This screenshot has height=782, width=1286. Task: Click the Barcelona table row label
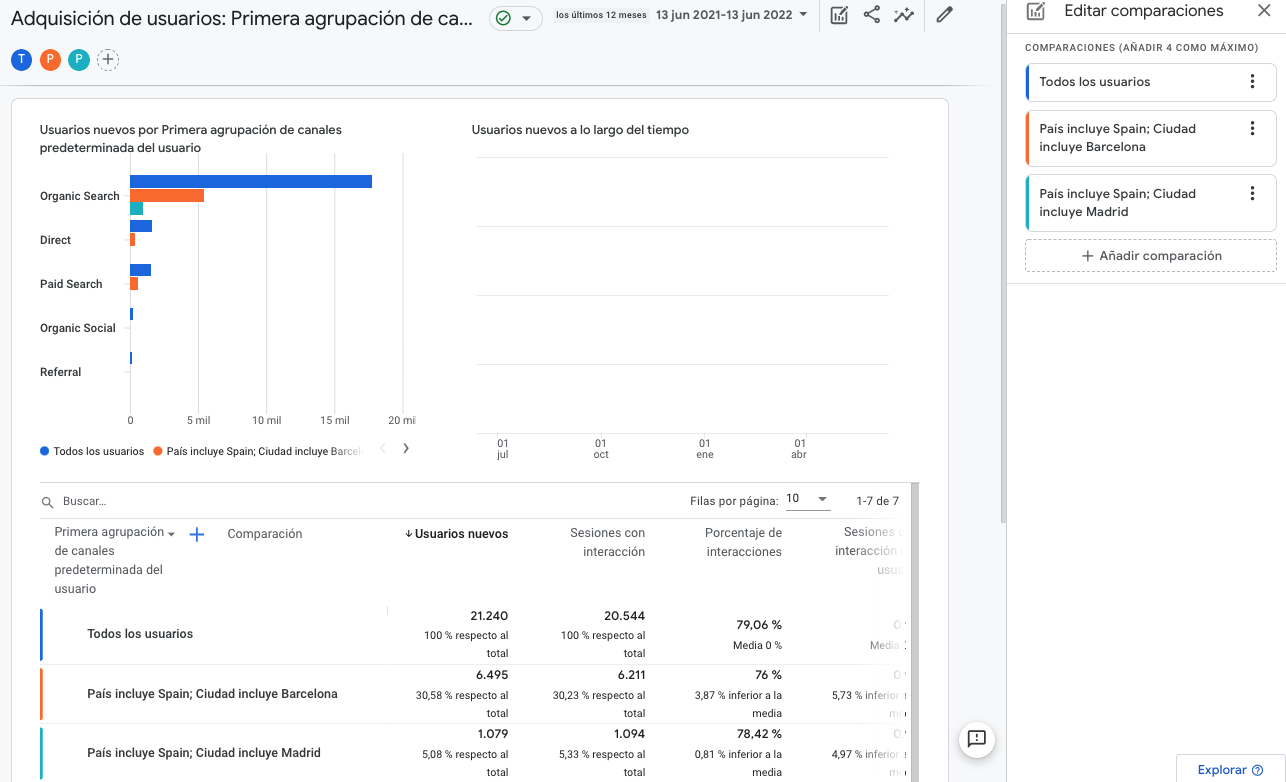(212, 694)
